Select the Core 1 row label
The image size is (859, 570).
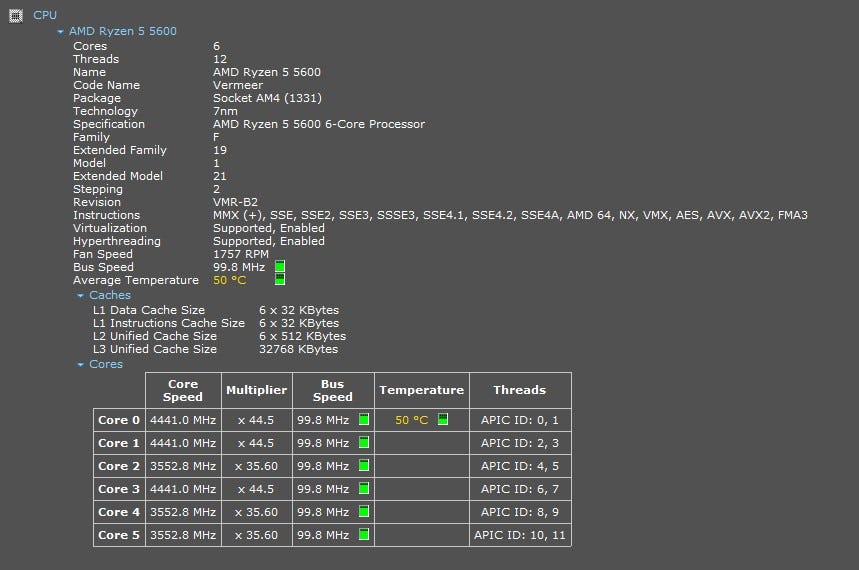click(x=119, y=443)
